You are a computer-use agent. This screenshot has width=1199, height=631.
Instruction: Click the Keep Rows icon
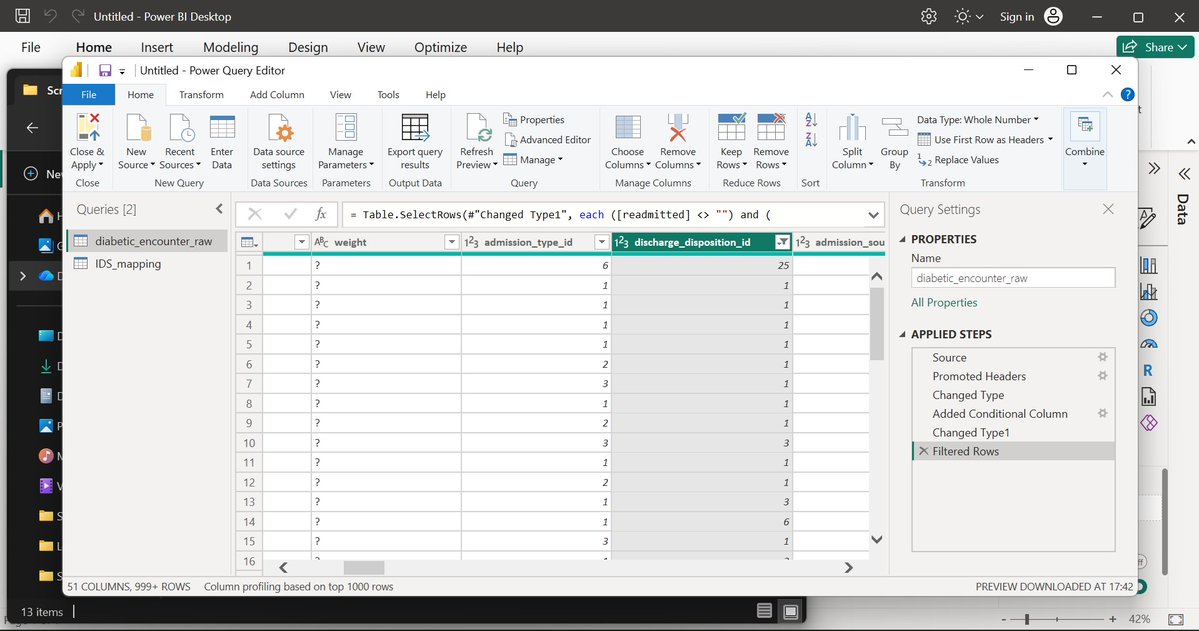[731, 127]
